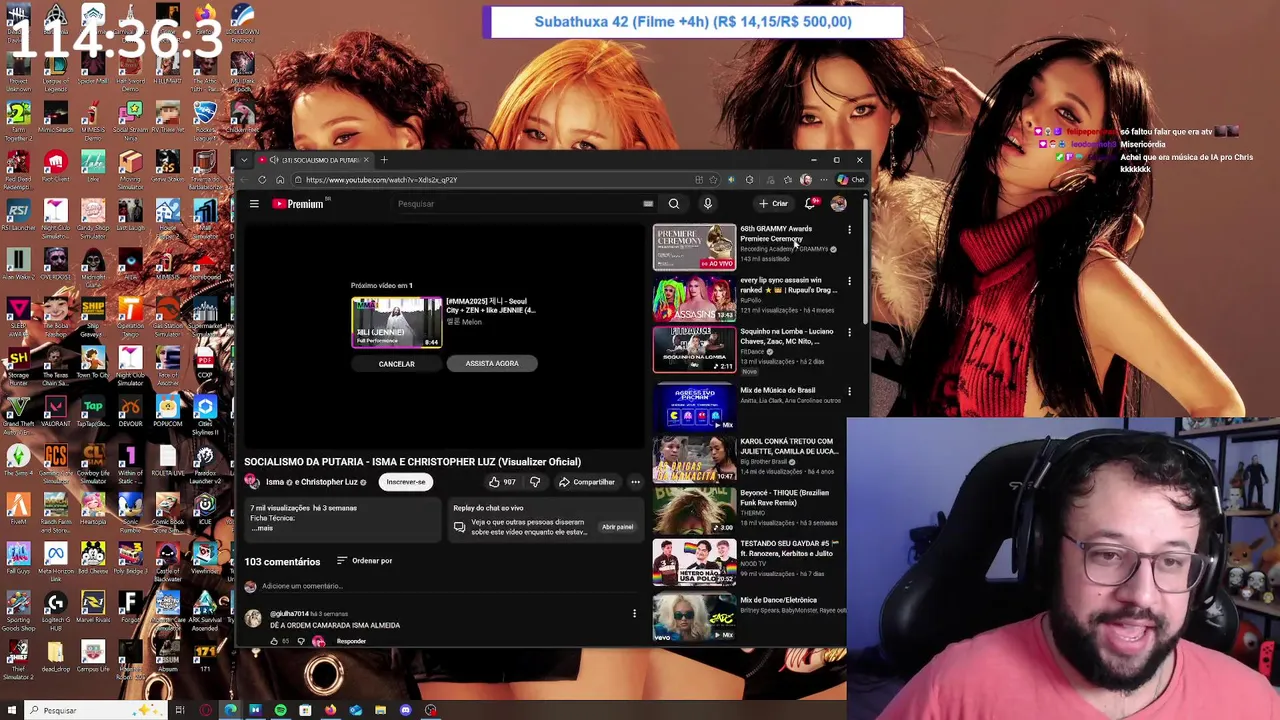Open Spotify from the taskbar
The width and height of the screenshot is (1280, 720).
click(280, 710)
